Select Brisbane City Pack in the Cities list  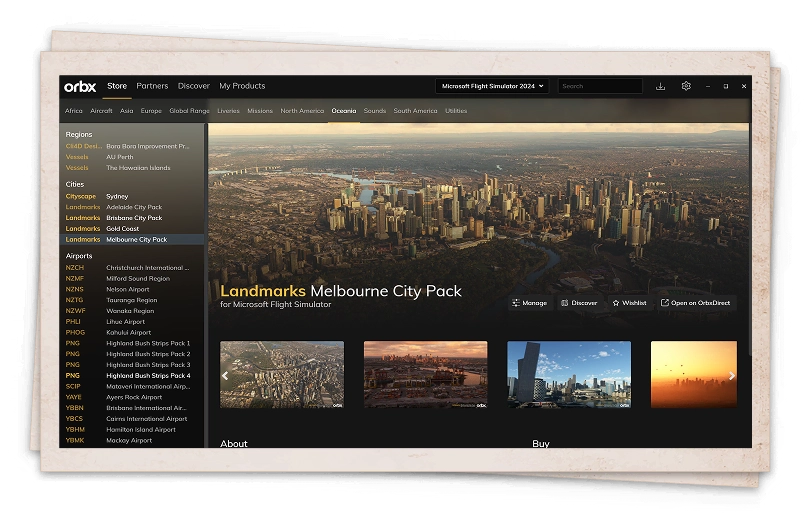133,218
